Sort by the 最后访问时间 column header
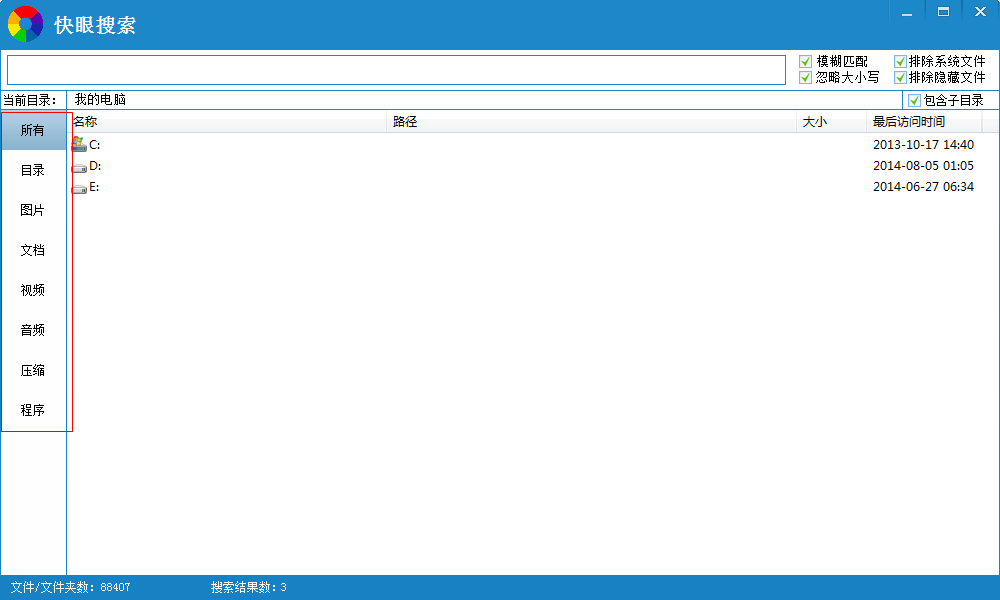This screenshot has height=600, width=1000. point(925,122)
